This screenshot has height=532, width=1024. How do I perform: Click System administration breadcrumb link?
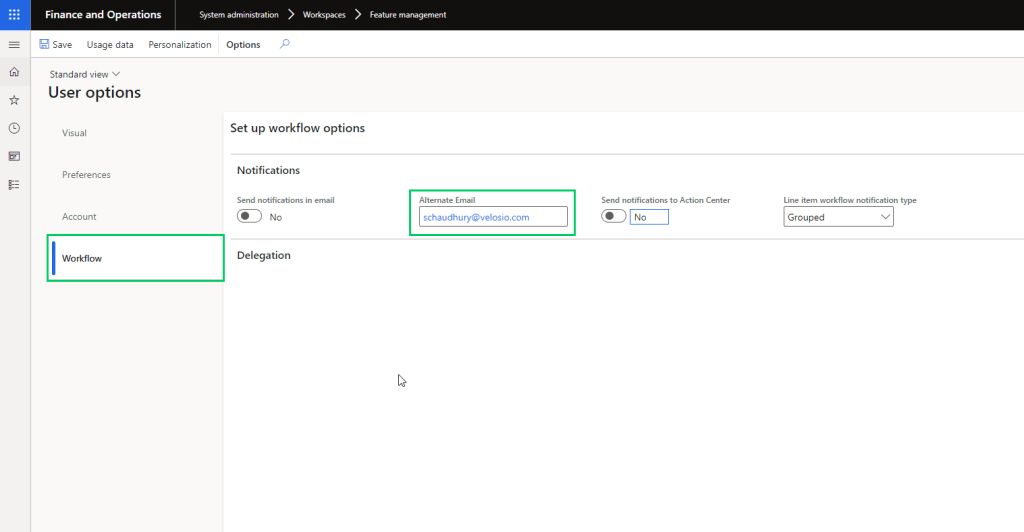[x=239, y=15]
